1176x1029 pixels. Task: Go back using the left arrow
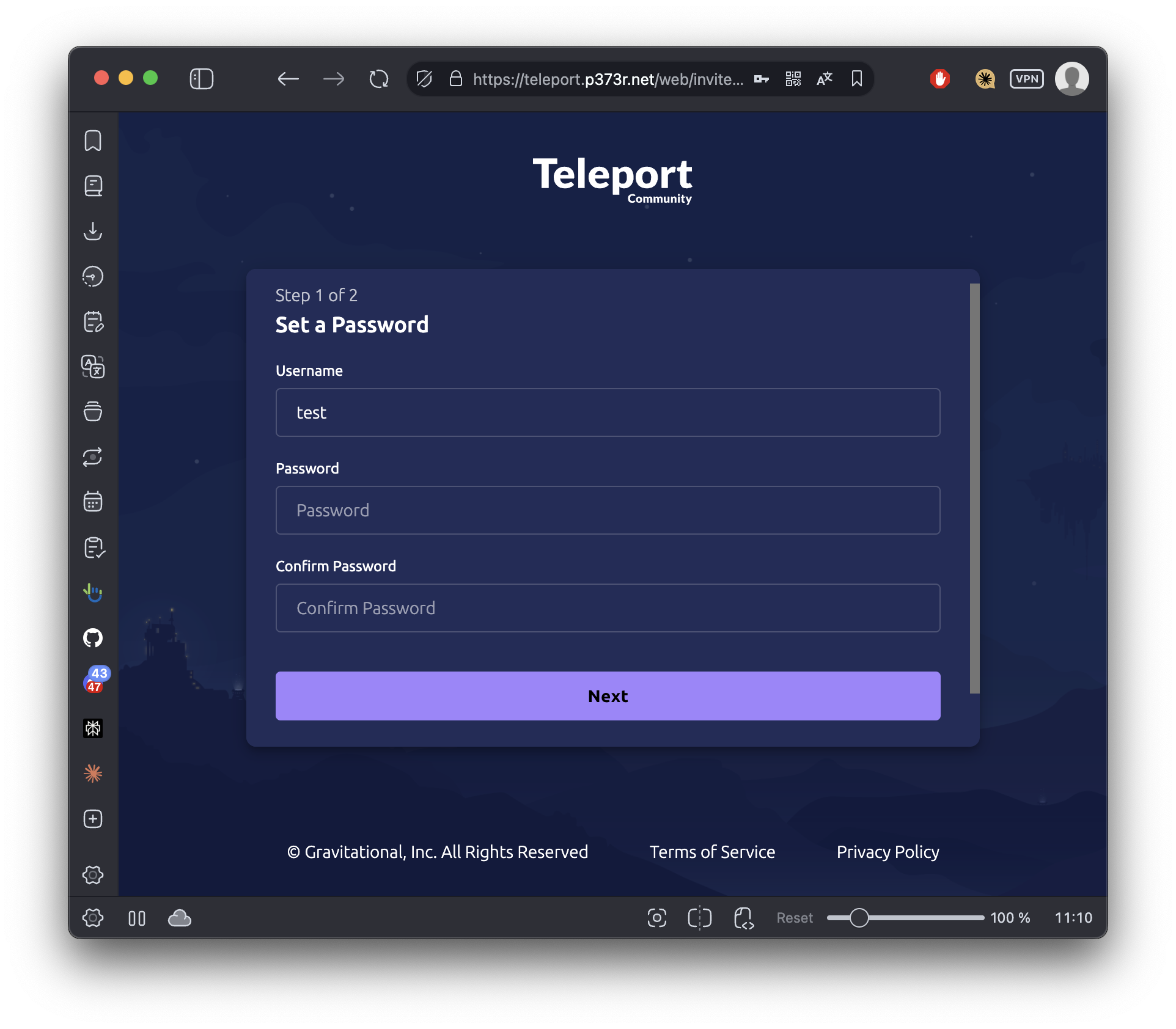coord(288,79)
